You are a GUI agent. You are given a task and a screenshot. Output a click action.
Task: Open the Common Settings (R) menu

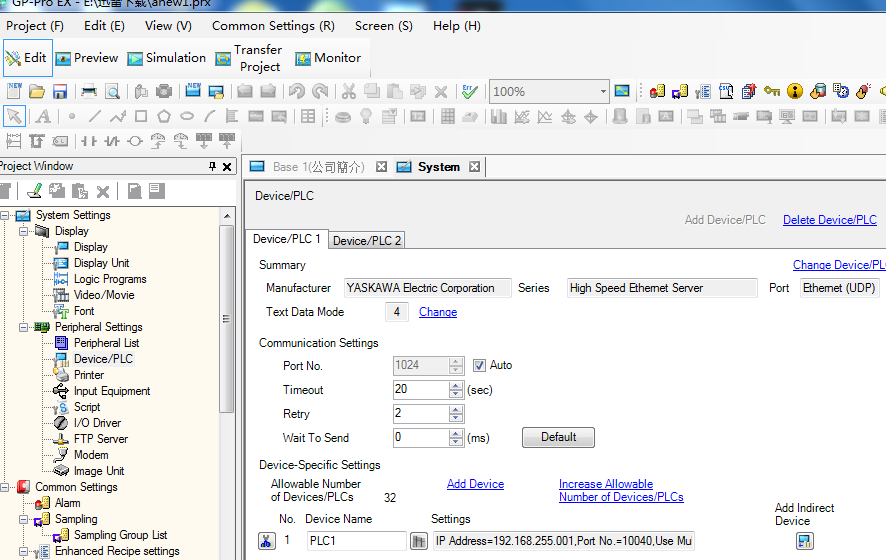(273, 25)
